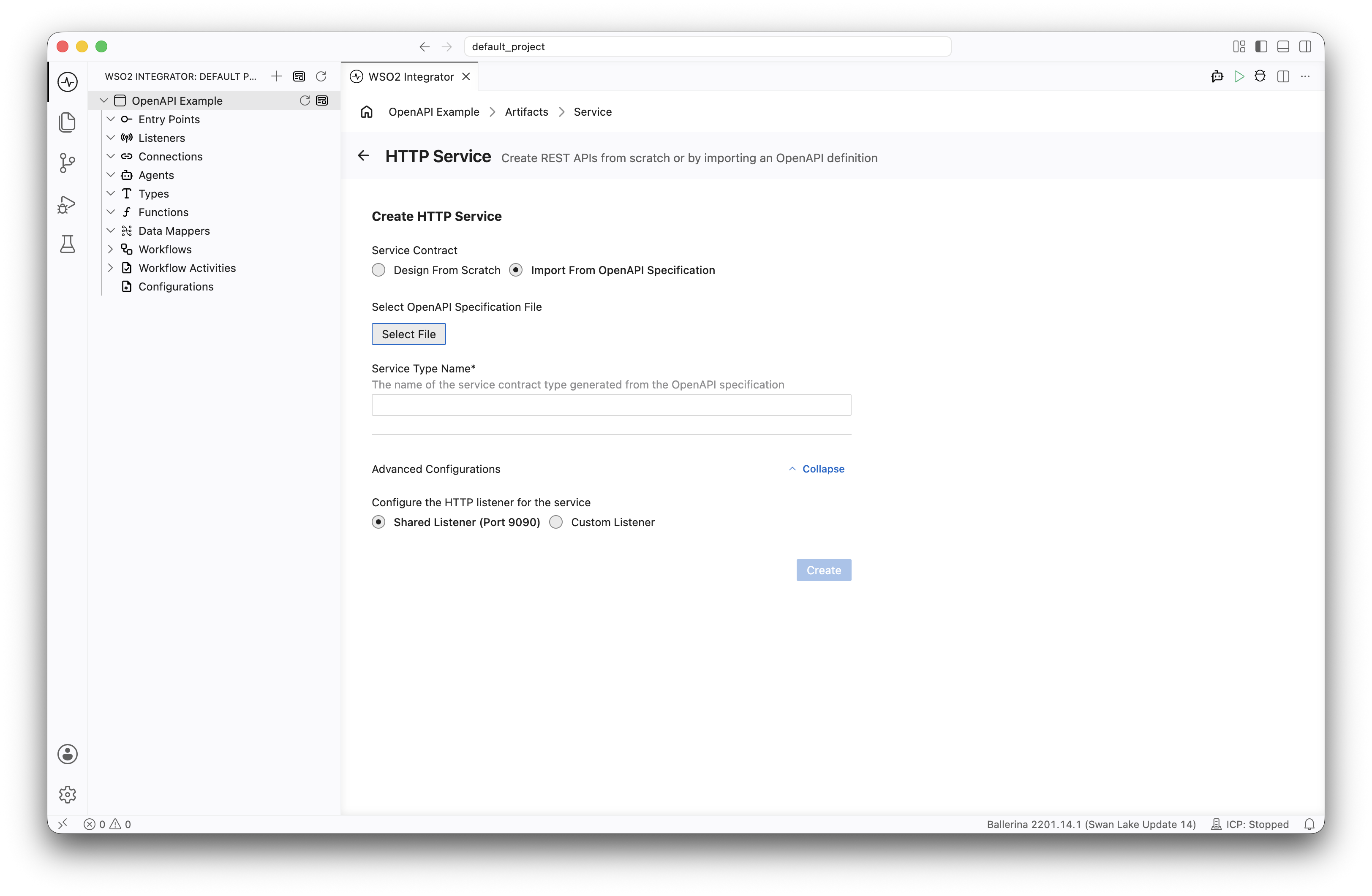Image resolution: width=1372 pixels, height=896 pixels.
Task: Focus the Service Type Name input field
Action: pyautogui.click(x=612, y=405)
